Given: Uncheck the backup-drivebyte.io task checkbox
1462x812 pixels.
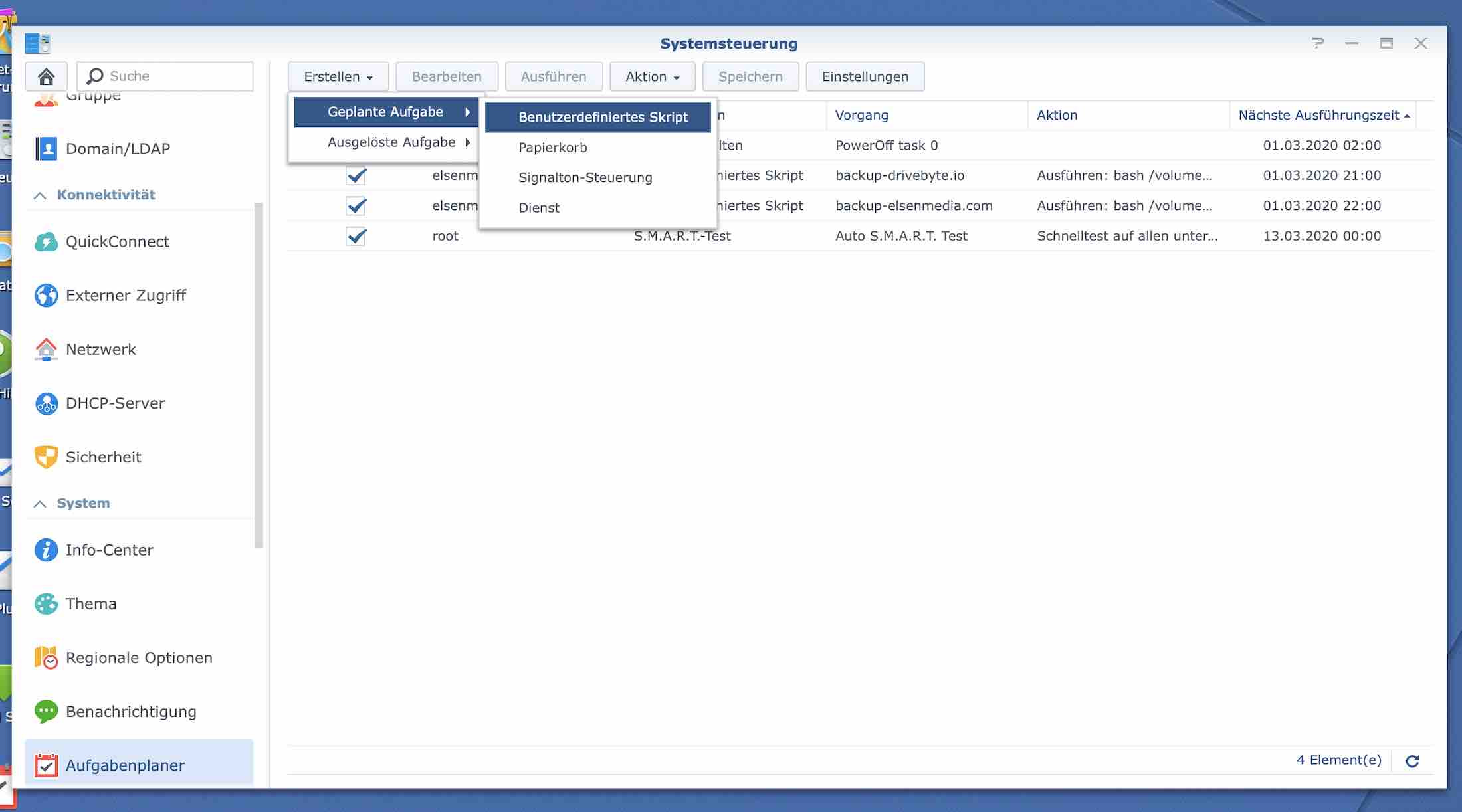Looking at the screenshot, I should tap(356, 176).
